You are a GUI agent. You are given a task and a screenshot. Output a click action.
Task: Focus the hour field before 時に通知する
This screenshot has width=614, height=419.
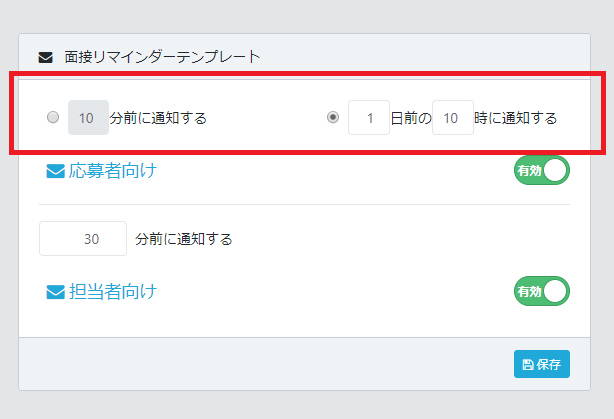452,118
